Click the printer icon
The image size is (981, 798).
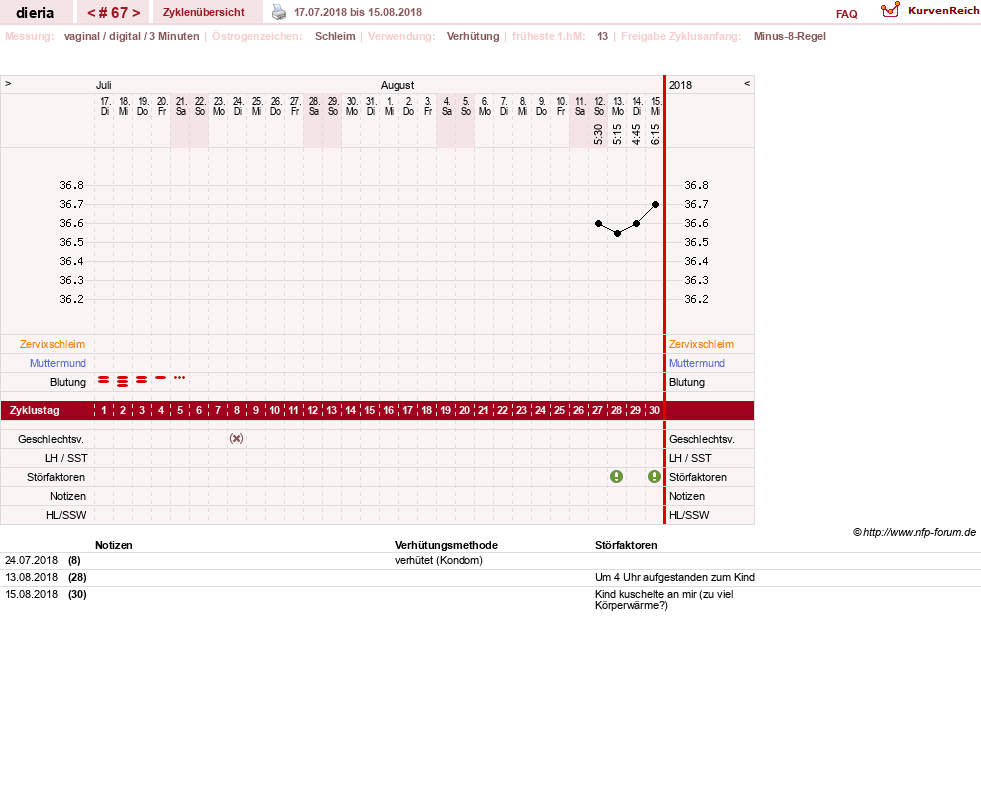tap(278, 13)
